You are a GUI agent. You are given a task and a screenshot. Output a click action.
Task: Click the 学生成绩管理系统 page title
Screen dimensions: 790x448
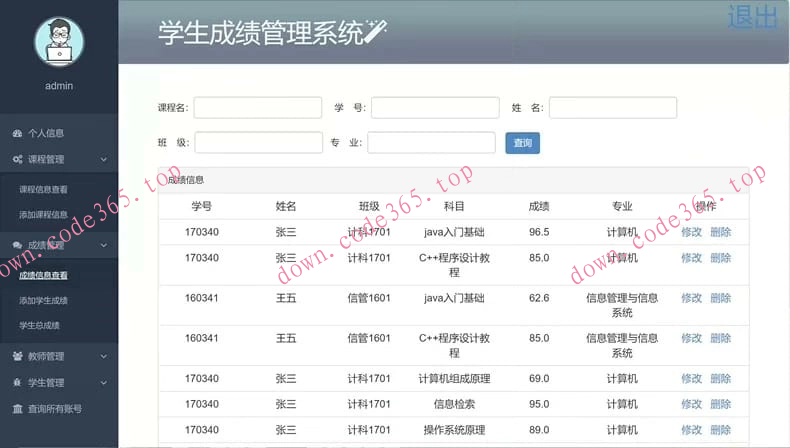pos(260,33)
